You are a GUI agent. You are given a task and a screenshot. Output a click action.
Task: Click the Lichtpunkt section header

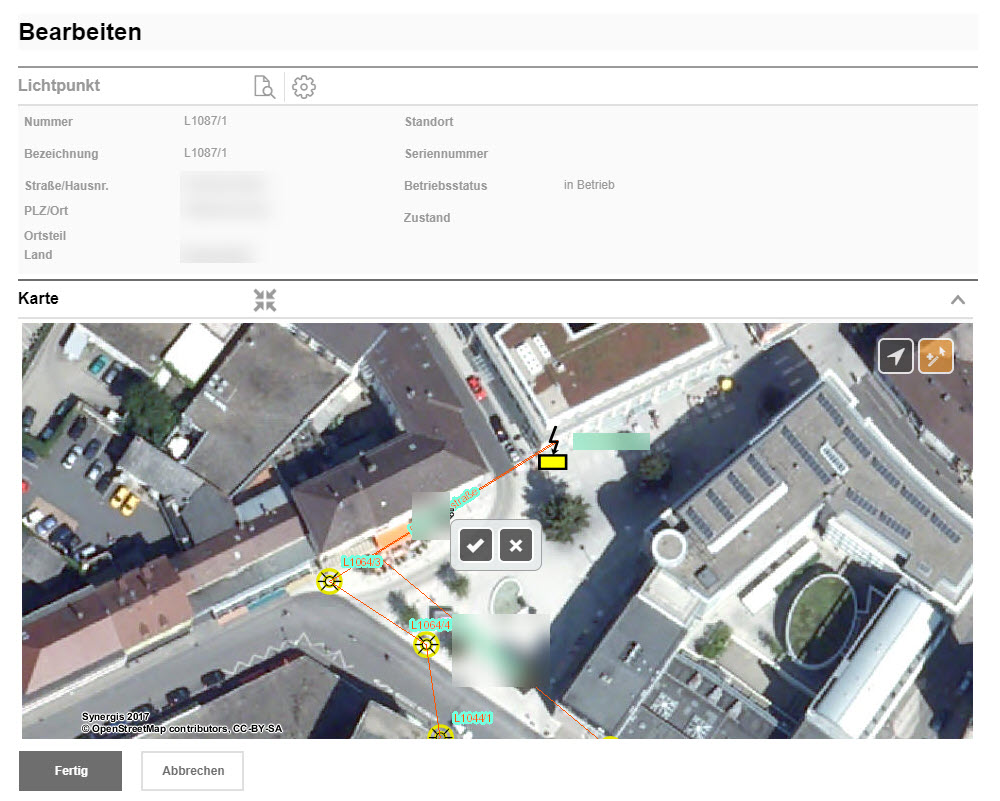click(x=59, y=86)
